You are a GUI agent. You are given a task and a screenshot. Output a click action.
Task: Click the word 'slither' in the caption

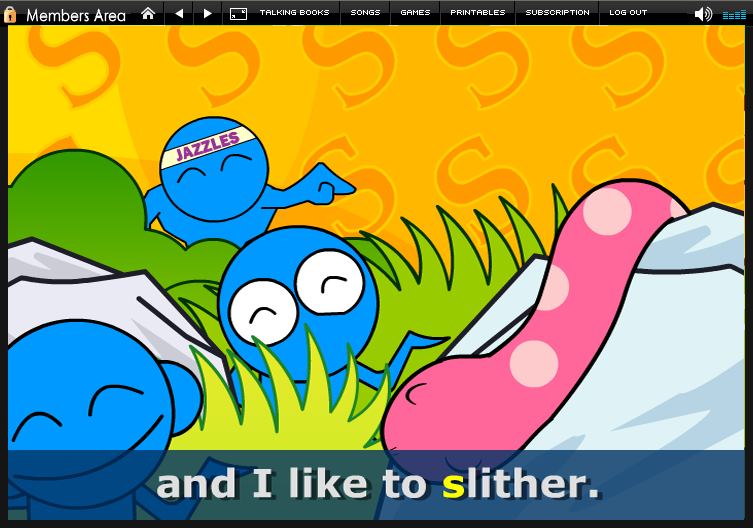point(520,485)
